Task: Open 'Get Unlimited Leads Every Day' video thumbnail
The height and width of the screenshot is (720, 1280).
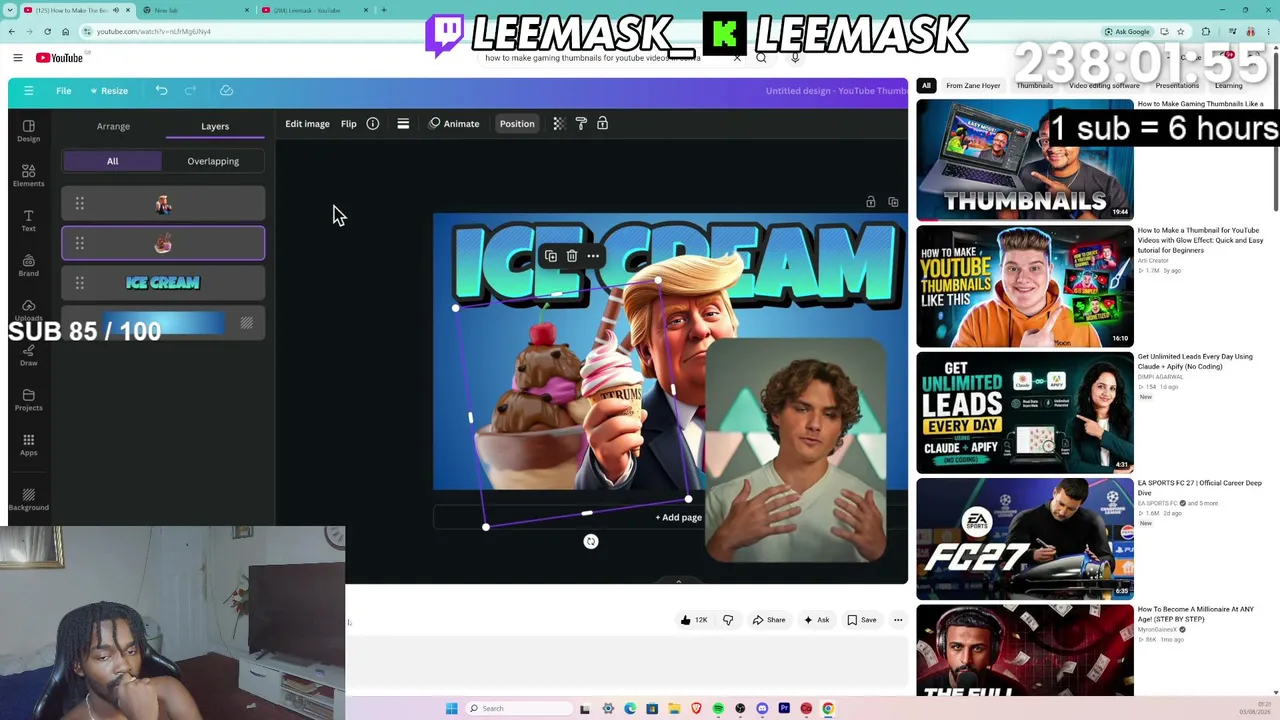Action: click(1025, 412)
